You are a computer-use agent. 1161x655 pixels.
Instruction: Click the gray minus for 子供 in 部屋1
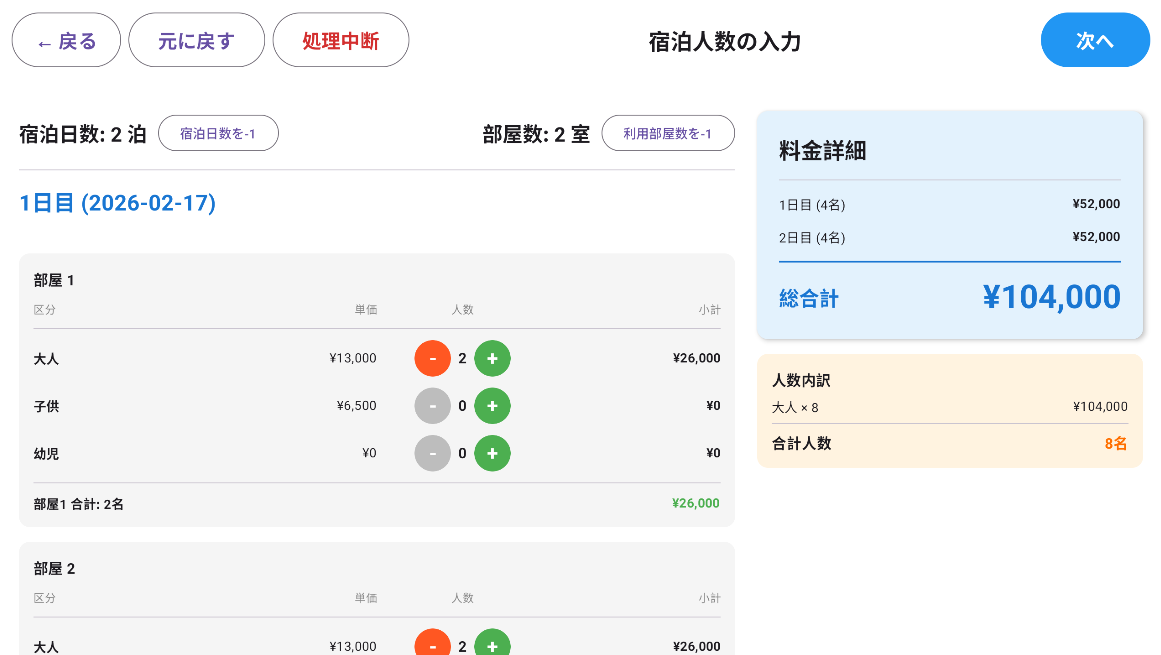[x=432, y=405]
